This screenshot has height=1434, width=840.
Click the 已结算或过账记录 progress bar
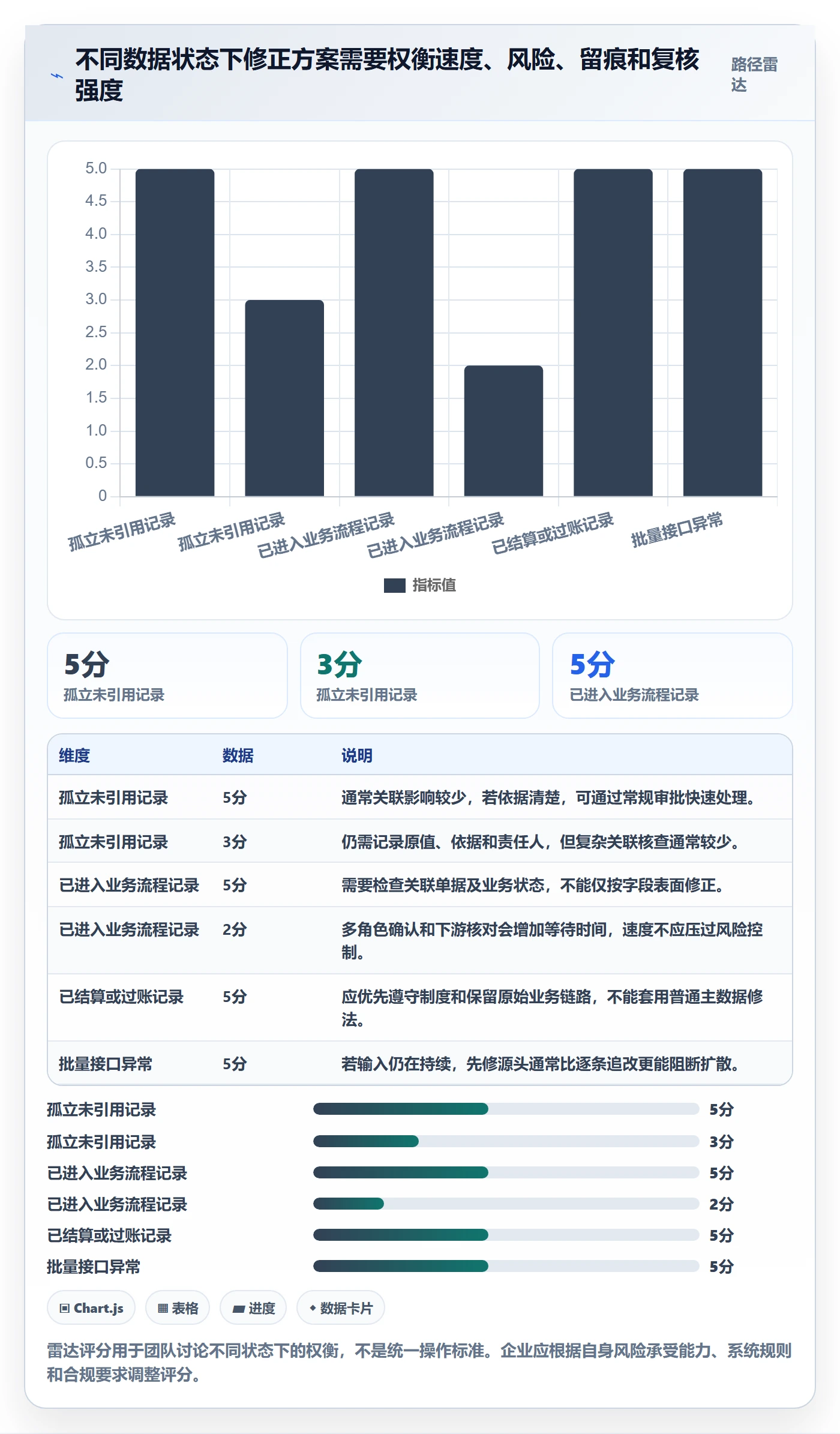point(506,1235)
